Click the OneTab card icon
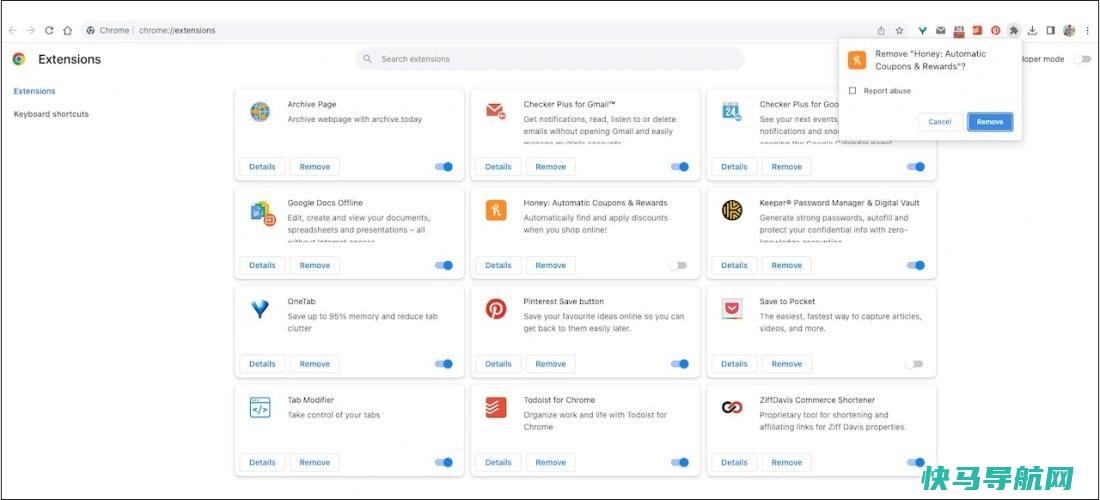The width and height of the screenshot is (1100, 500). (x=260, y=309)
